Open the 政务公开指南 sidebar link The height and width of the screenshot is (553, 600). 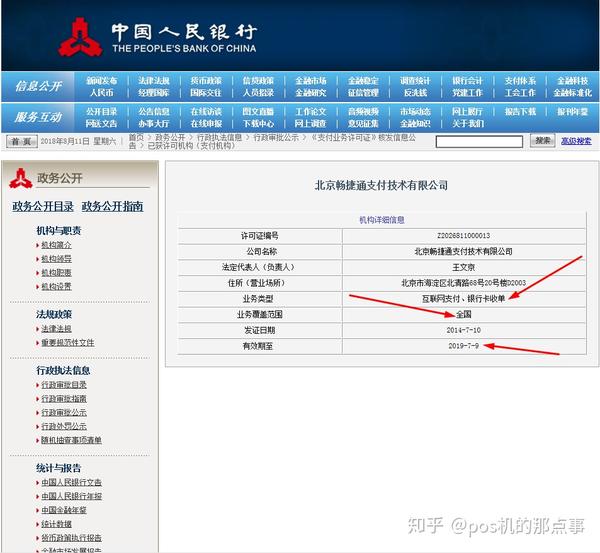point(112,206)
